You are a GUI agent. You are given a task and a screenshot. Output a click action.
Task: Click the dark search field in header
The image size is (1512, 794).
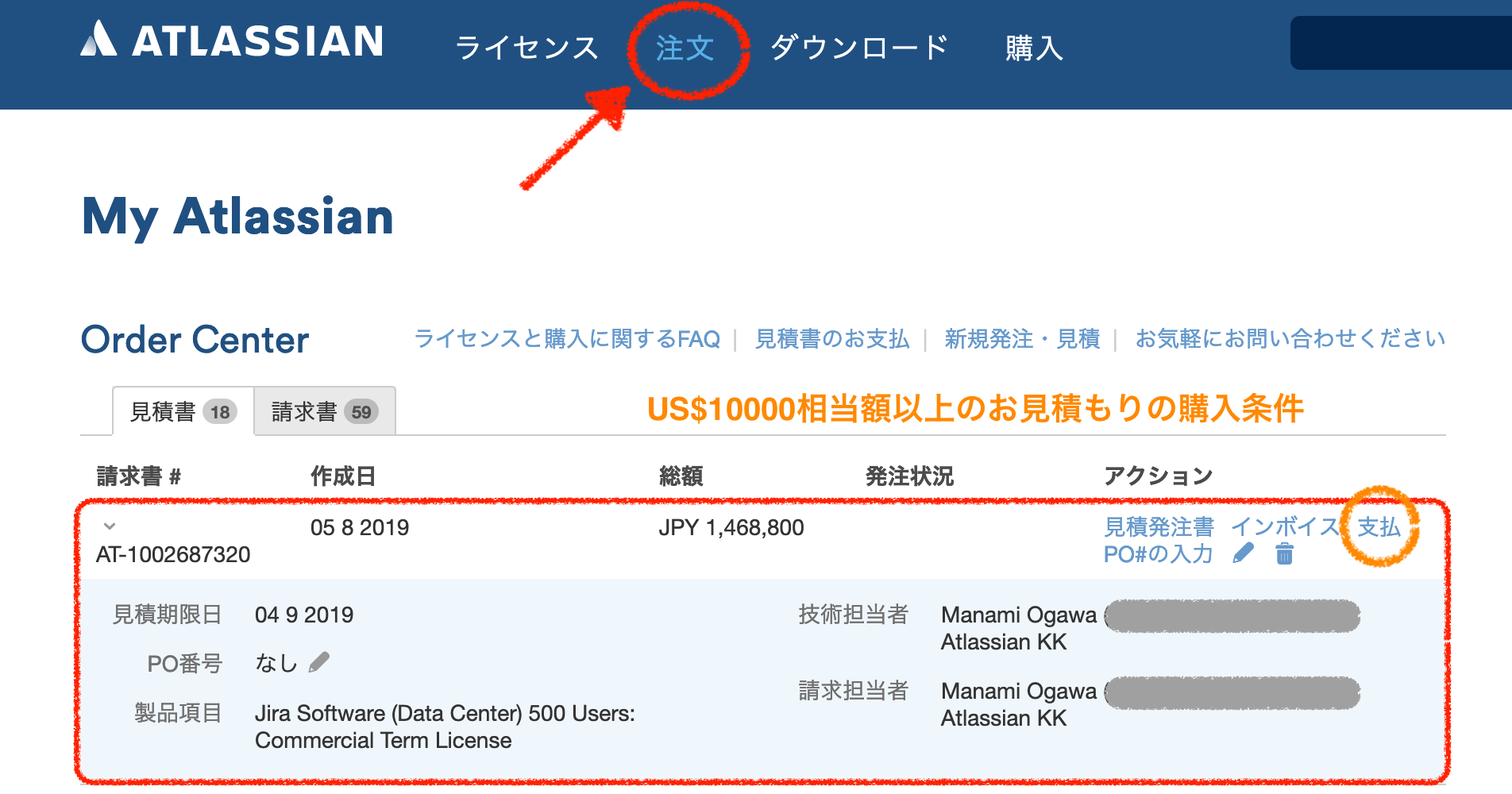coord(1401,43)
